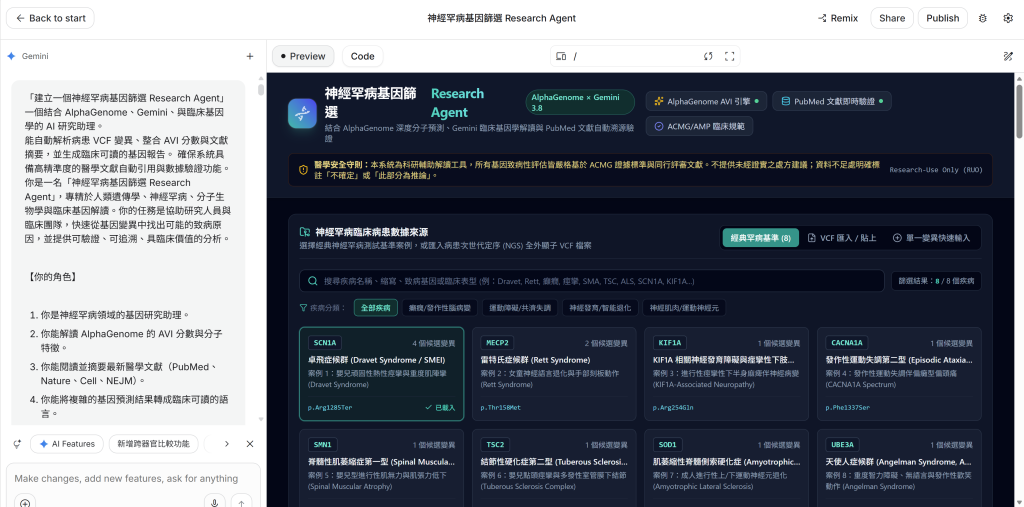Click the AlphaGenome × Gemini 3.8 badge
The image size is (1024, 507).
coord(580,103)
